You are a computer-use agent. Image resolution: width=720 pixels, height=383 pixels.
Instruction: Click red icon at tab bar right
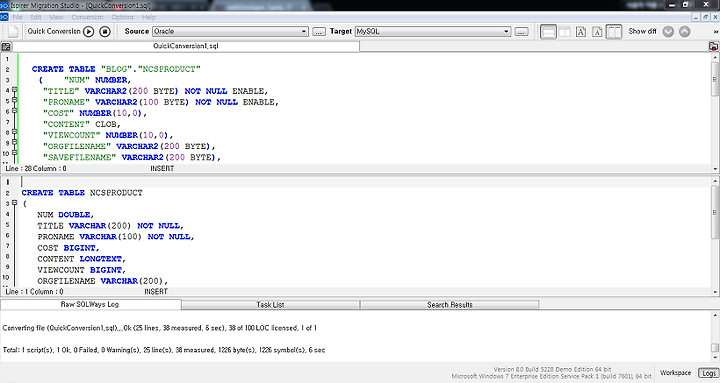click(x=714, y=46)
